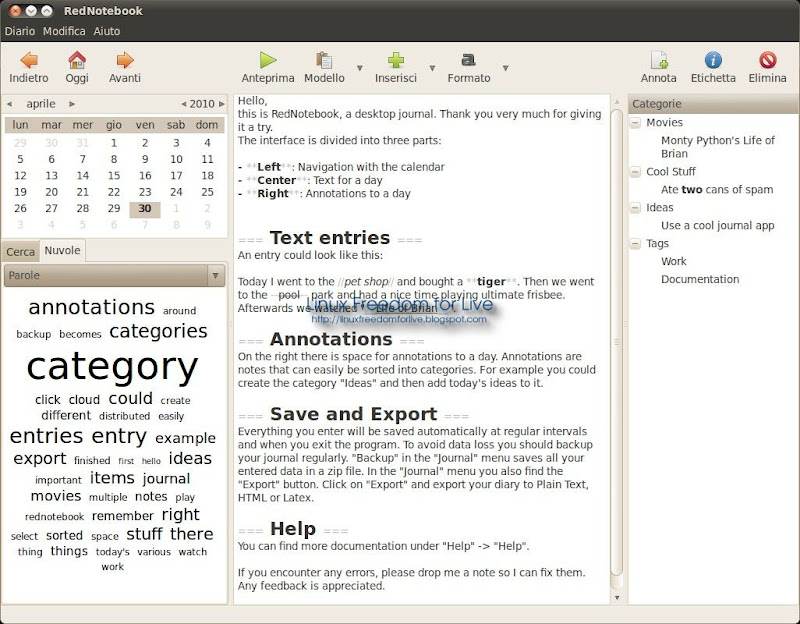Viewport: 800px width, 624px height.
Task: Click the scrollbar up arrow
Action: pos(617,101)
